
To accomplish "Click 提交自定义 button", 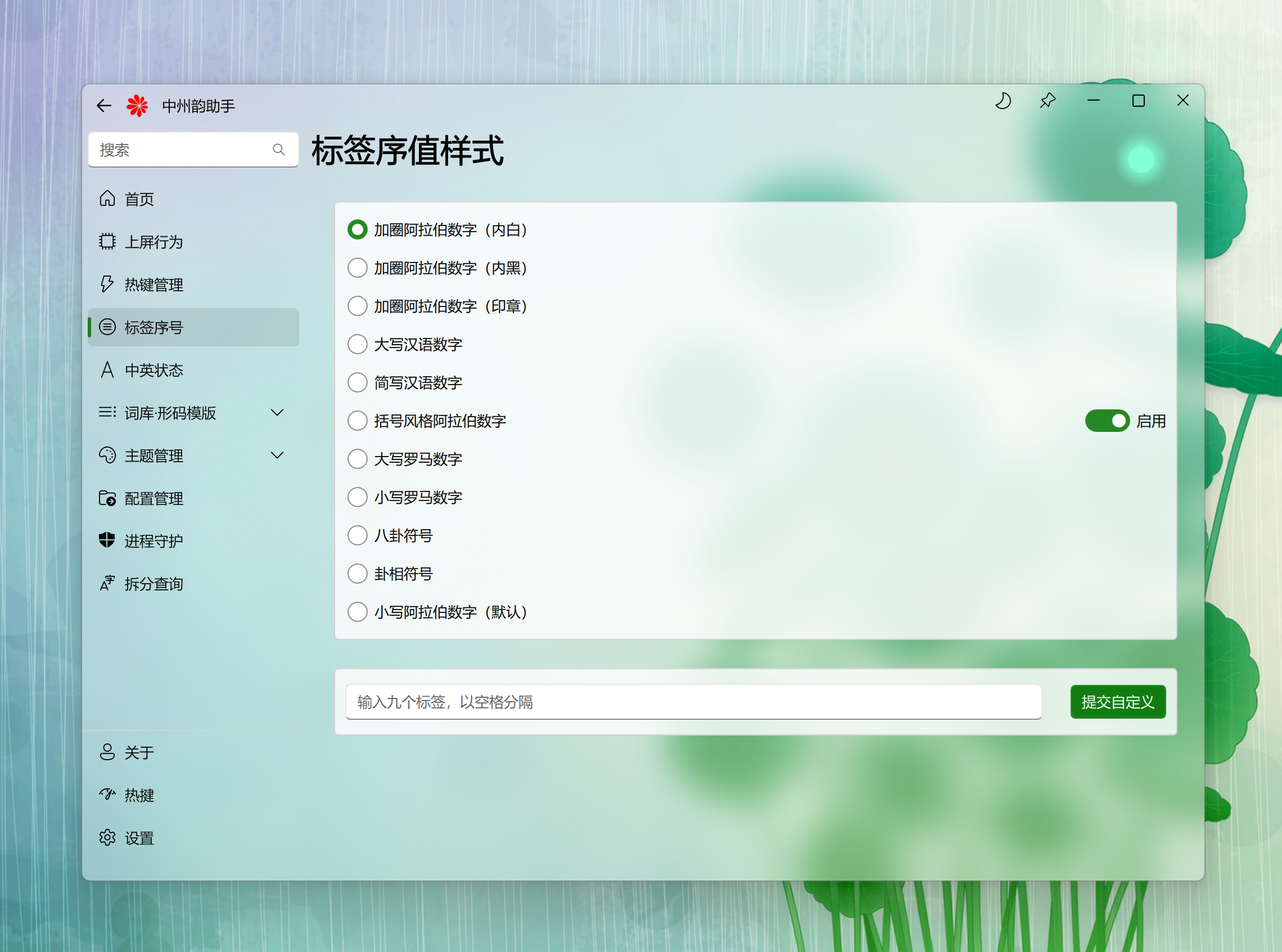I will 1117,702.
